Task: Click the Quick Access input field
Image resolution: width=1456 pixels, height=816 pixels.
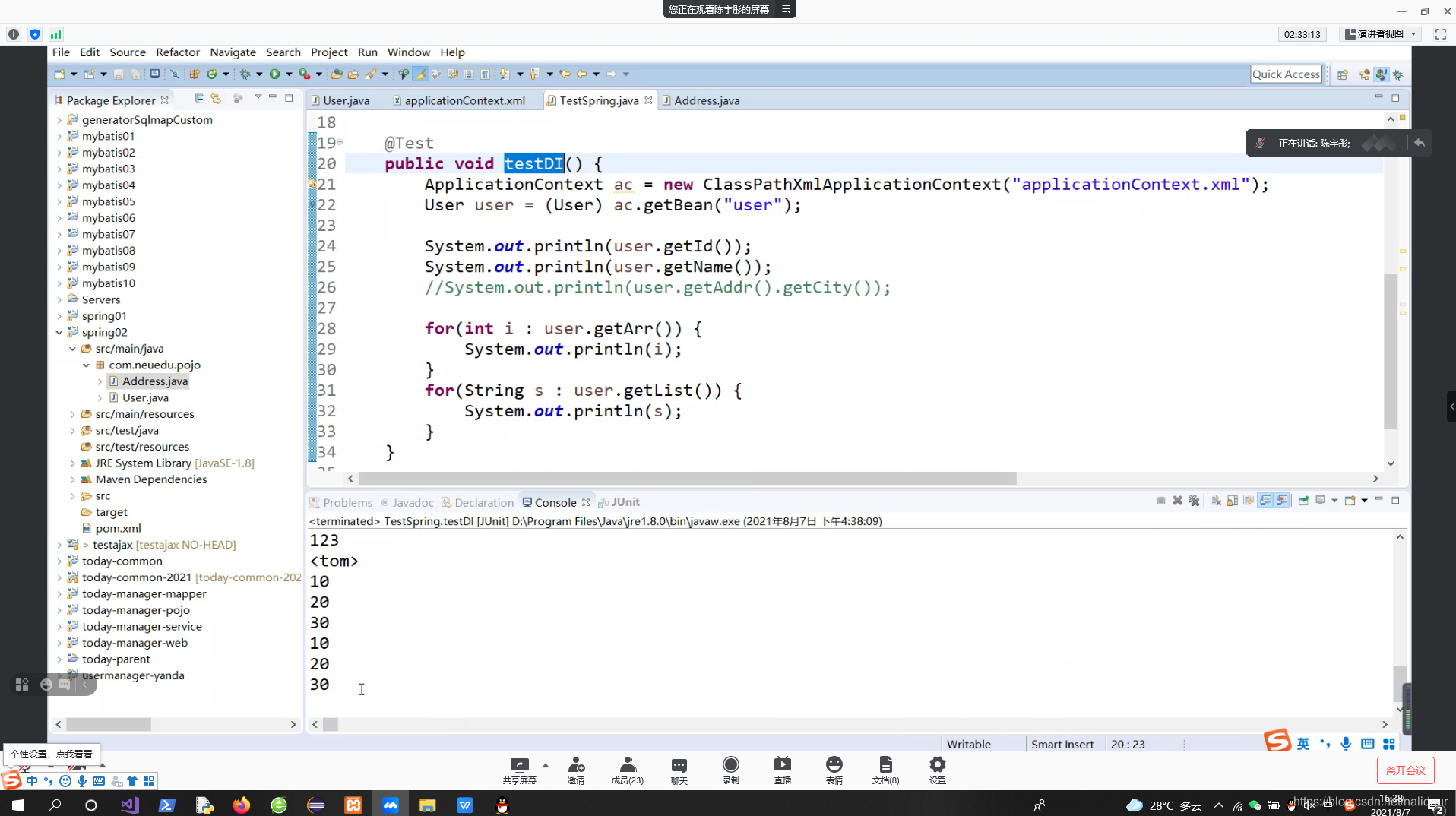Action: 1286,74
